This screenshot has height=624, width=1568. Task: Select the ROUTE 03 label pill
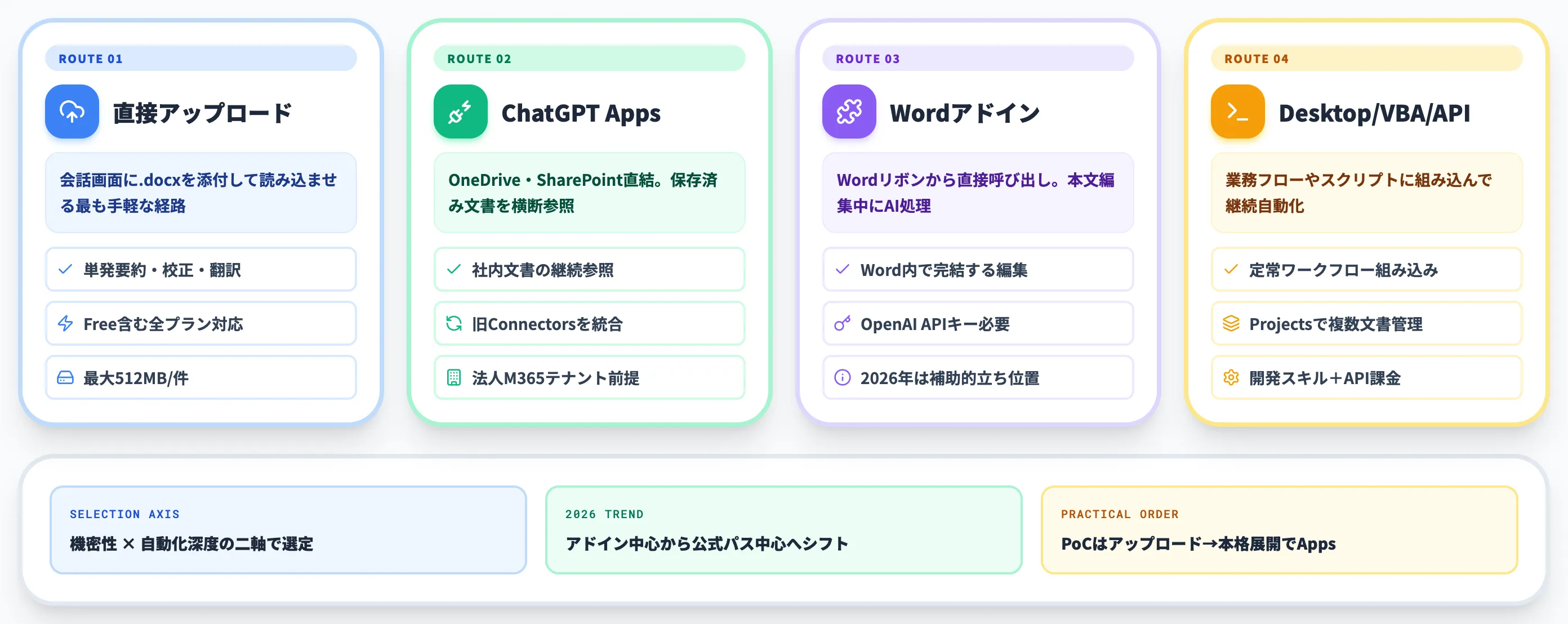tap(978, 59)
